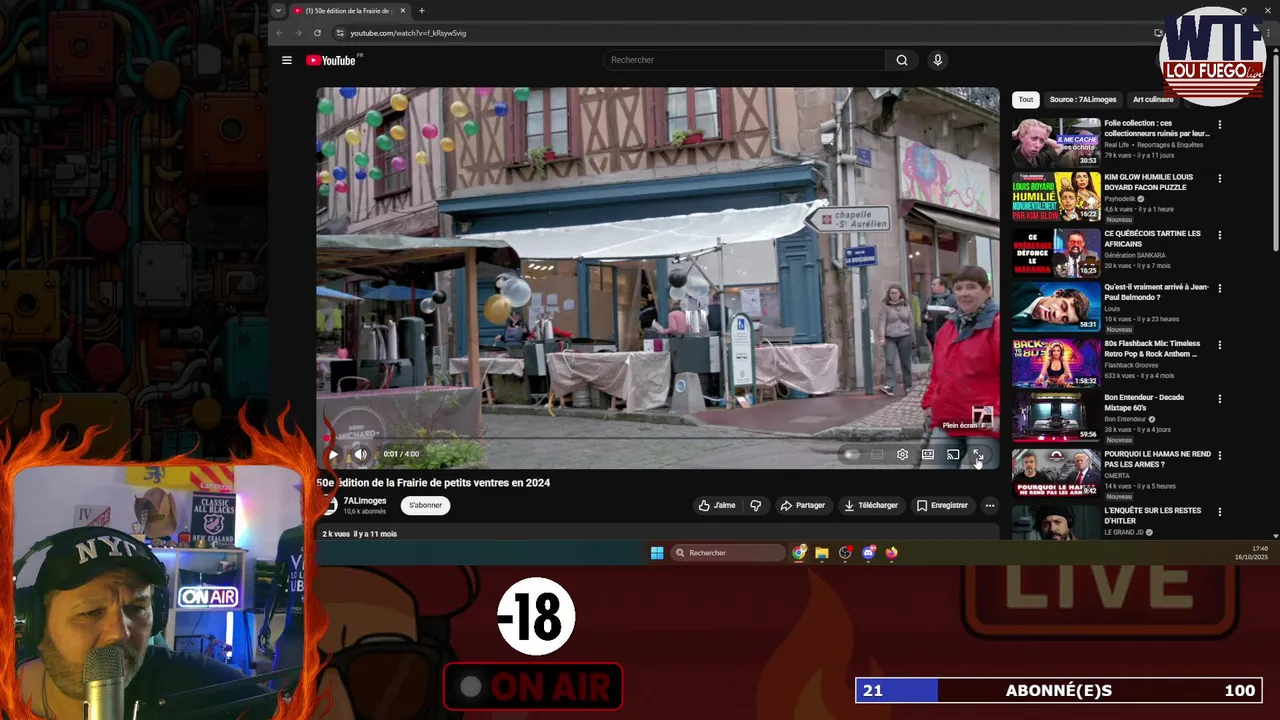
Task: Open Bon Entendeur Decade Mixtape 60's title
Action: (1144, 402)
